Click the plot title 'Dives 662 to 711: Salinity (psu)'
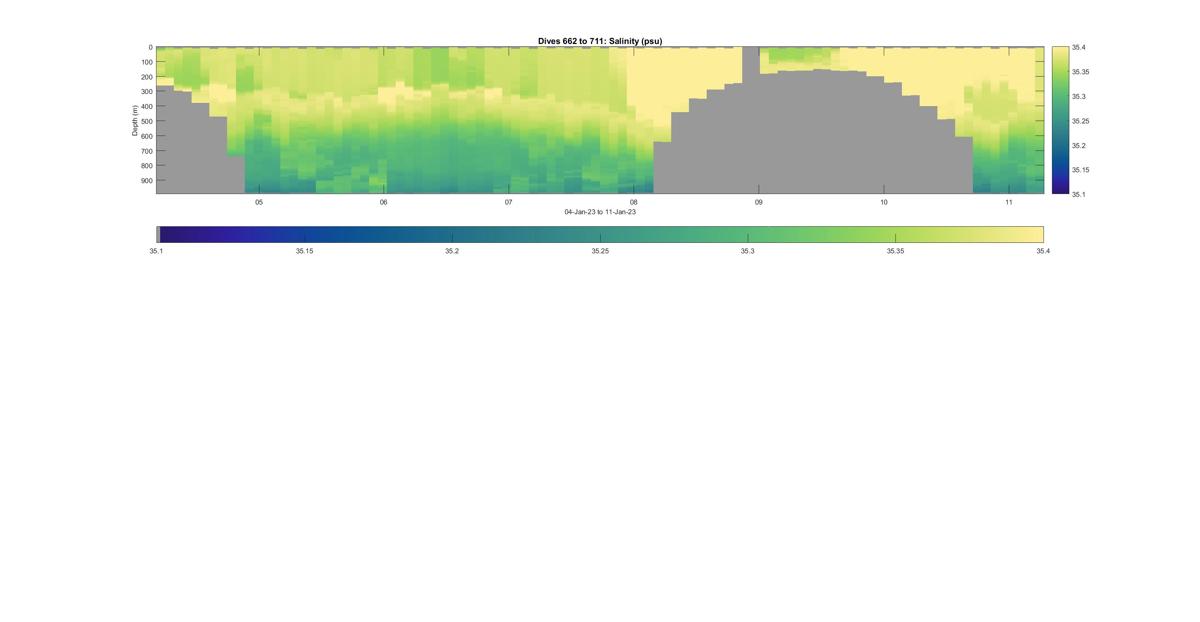The height and width of the screenshot is (622, 1200). pyautogui.click(x=600, y=41)
